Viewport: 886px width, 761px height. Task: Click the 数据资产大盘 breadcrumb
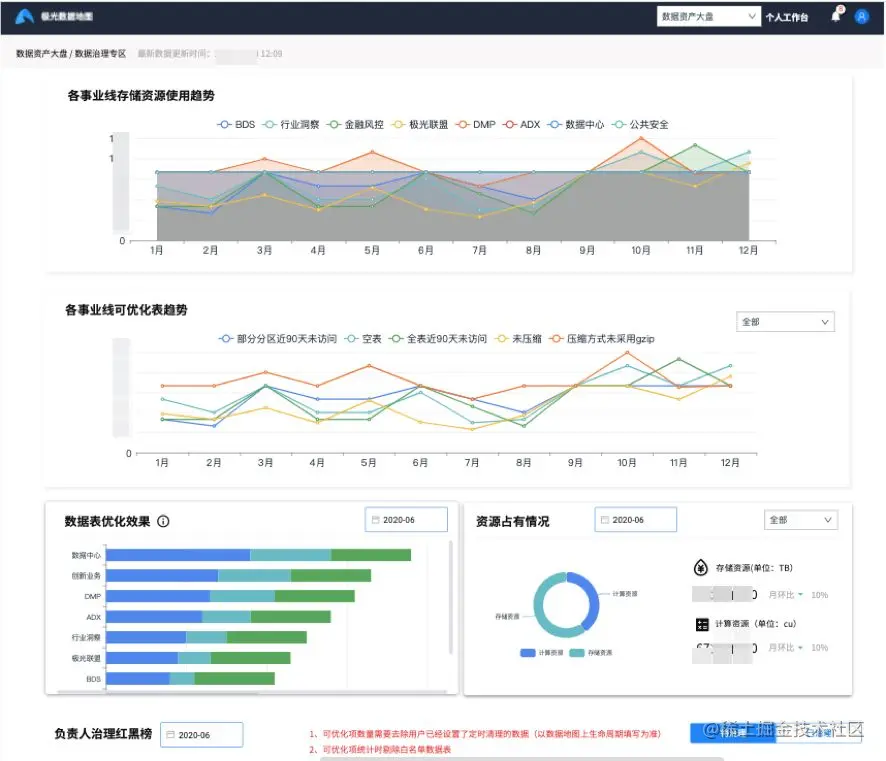click(x=41, y=53)
